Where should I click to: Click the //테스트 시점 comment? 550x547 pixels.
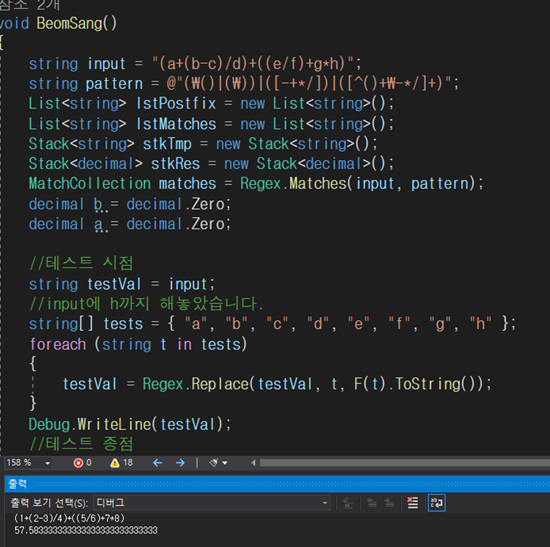pos(81,263)
